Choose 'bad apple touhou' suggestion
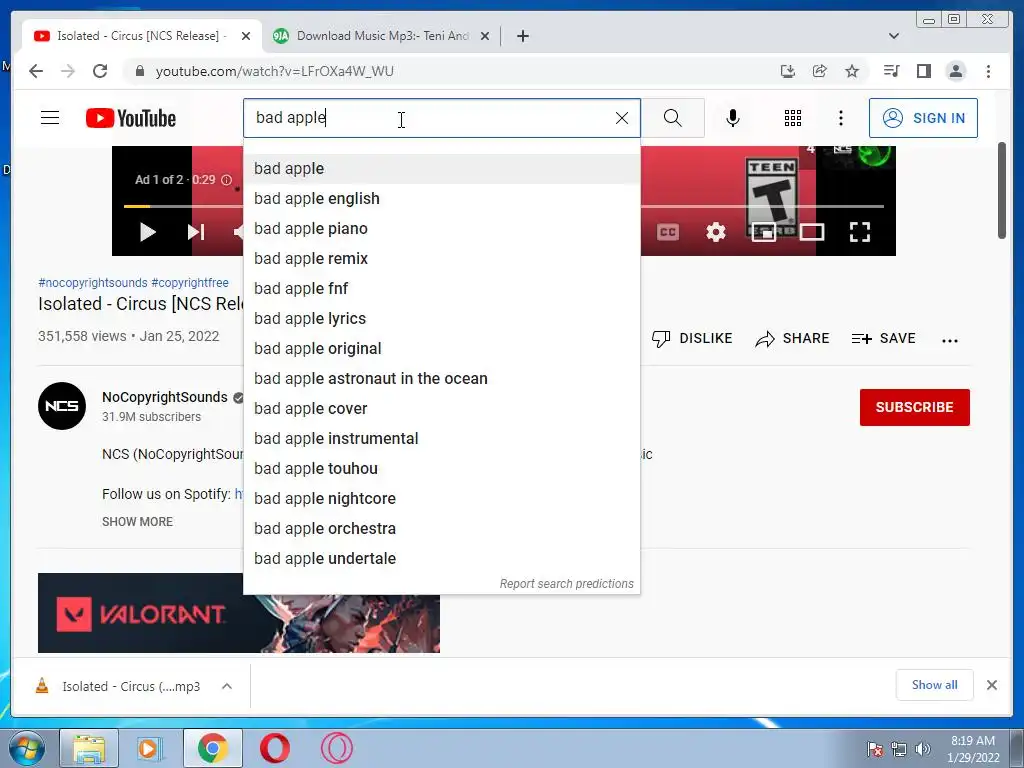 [x=441, y=469]
